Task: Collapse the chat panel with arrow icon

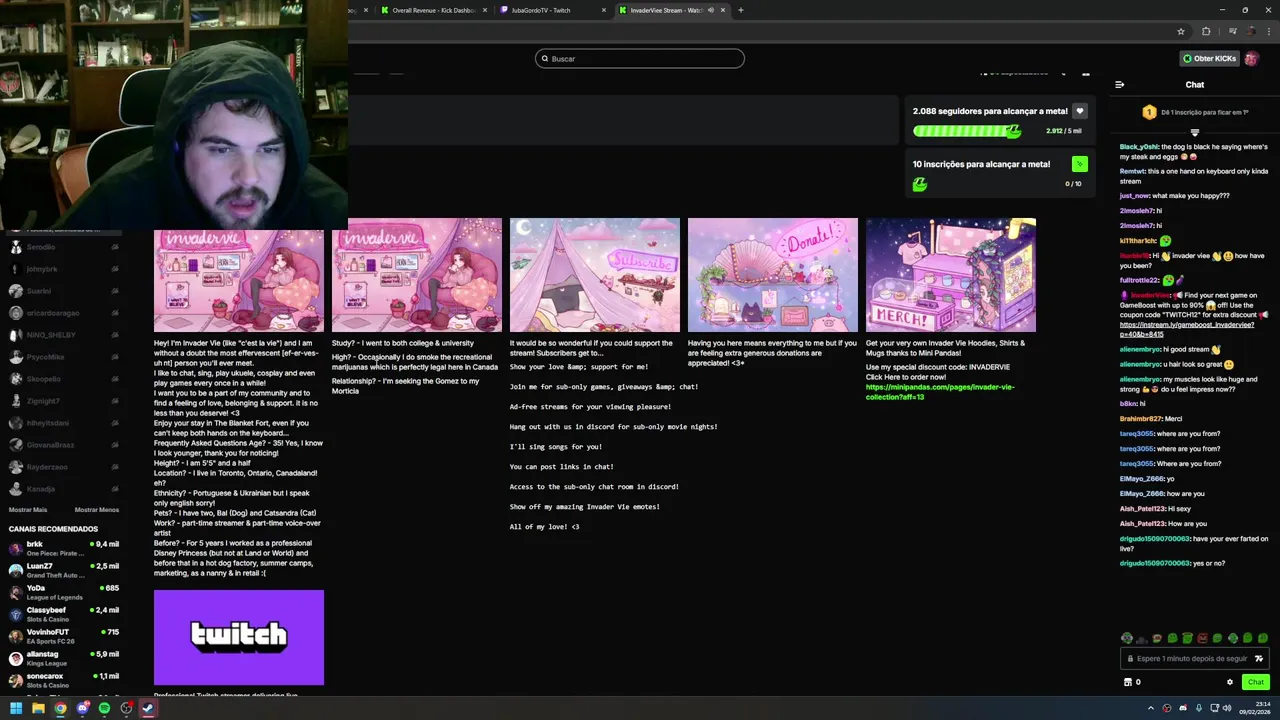Action: click(1120, 85)
